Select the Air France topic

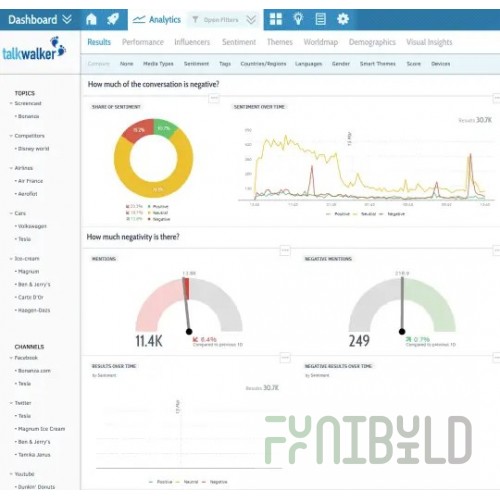(30, 181)
